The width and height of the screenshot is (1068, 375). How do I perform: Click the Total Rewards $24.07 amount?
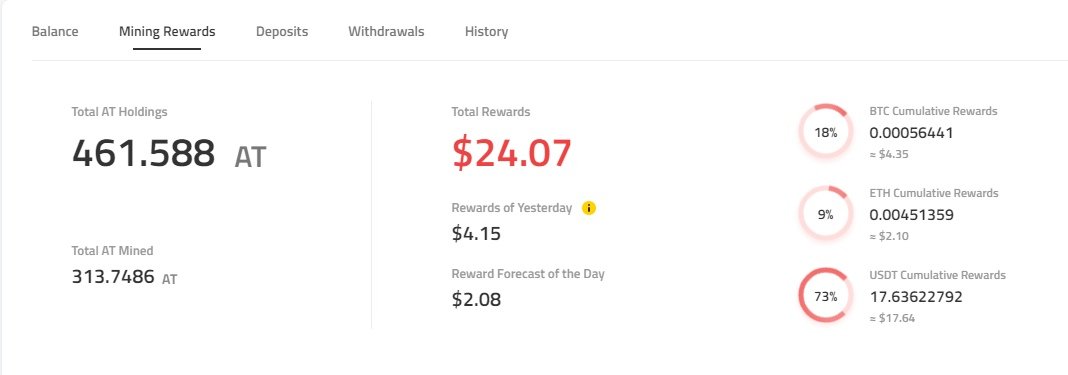(x=512, y=153)
